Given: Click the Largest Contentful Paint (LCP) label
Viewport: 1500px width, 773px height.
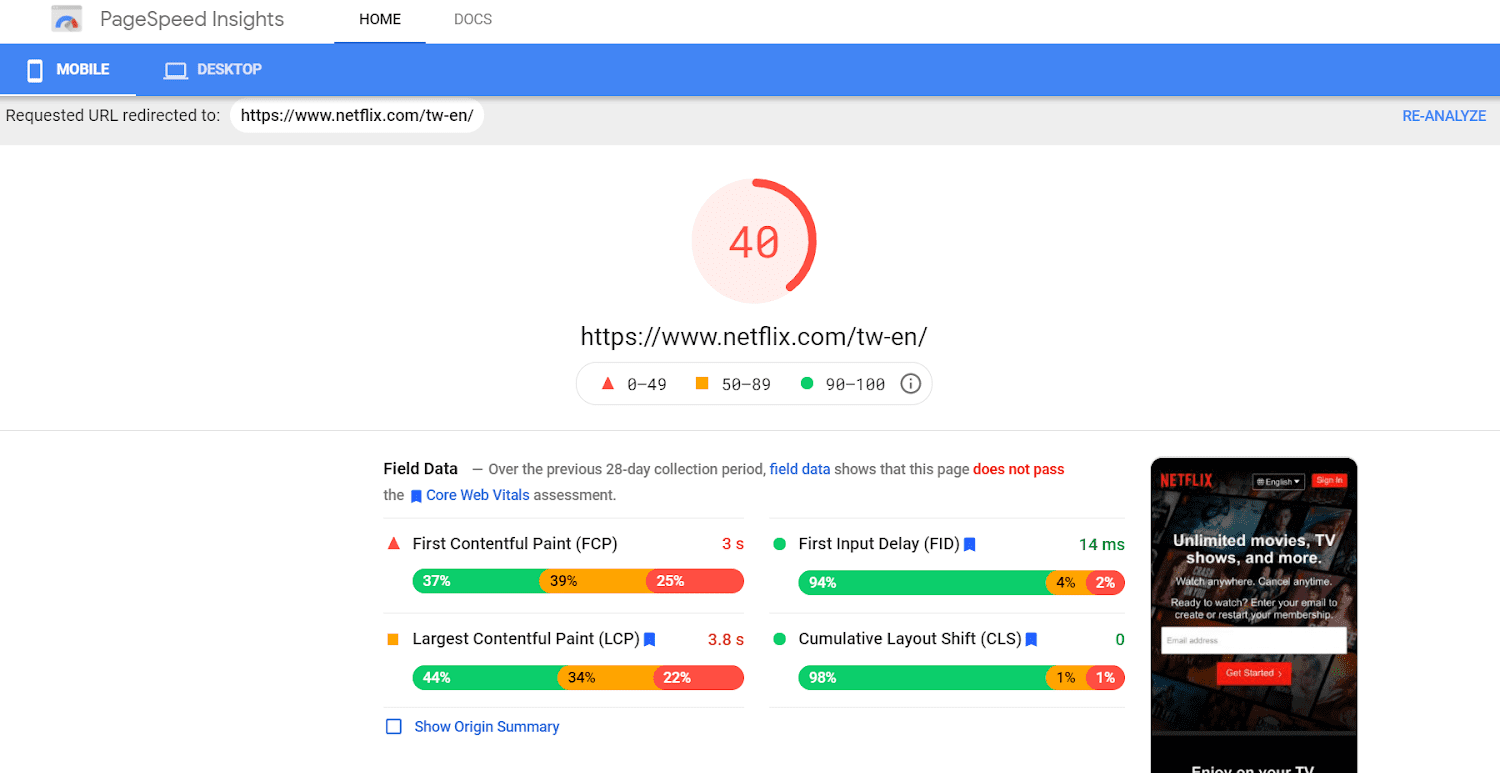Looking at the screenshot, I should (x=526, y=639).
